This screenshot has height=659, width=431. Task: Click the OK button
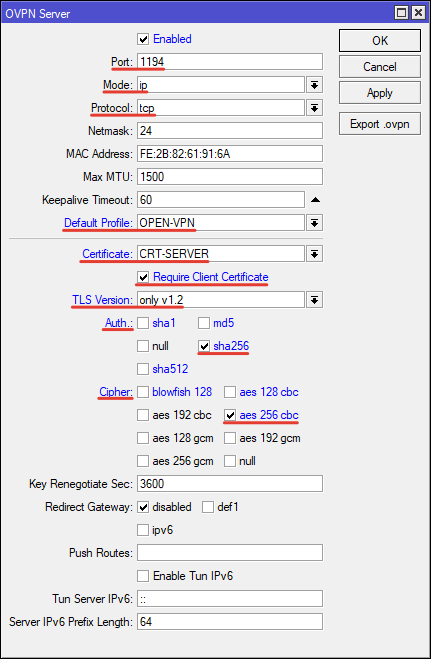pos(380,41)
